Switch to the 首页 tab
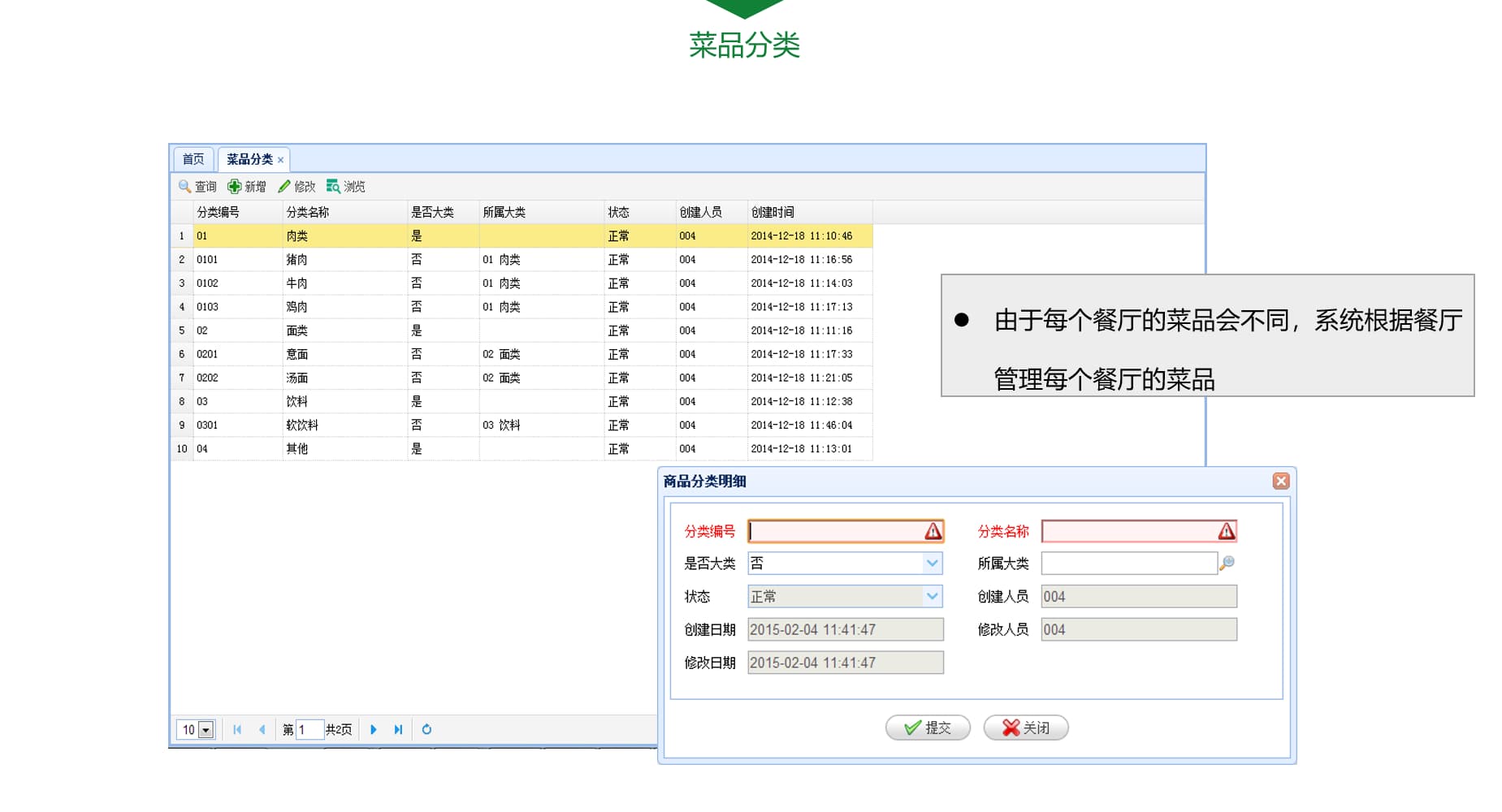Viewport: 1502px width, 812px height. tap(193, 159)
